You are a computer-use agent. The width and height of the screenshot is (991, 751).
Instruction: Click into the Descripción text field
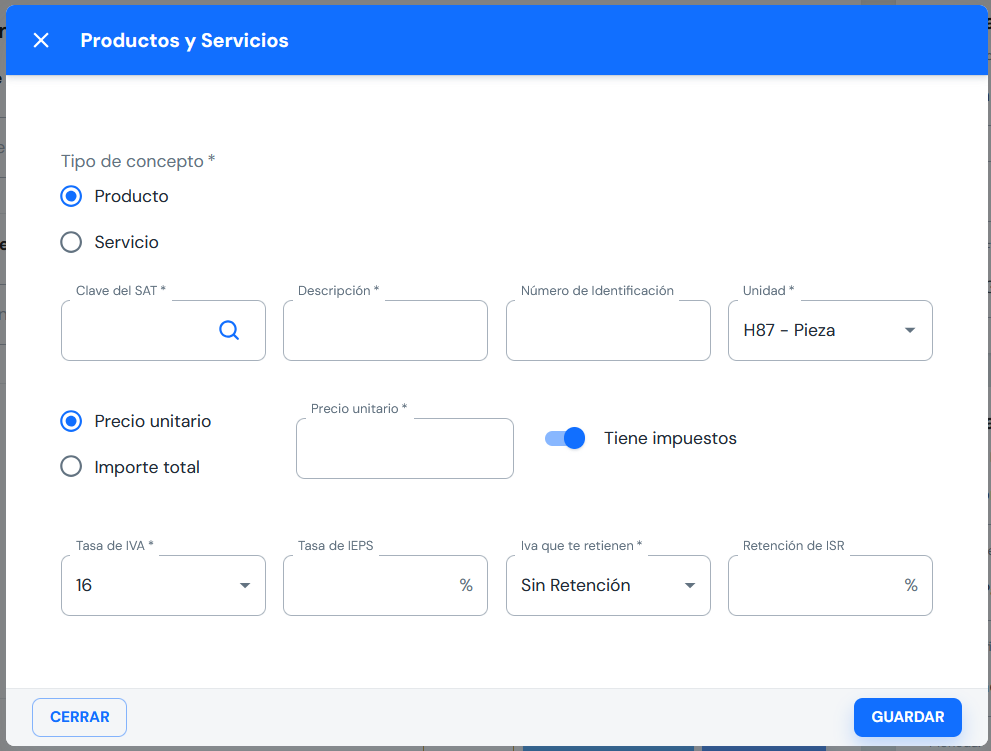point(385,330)
